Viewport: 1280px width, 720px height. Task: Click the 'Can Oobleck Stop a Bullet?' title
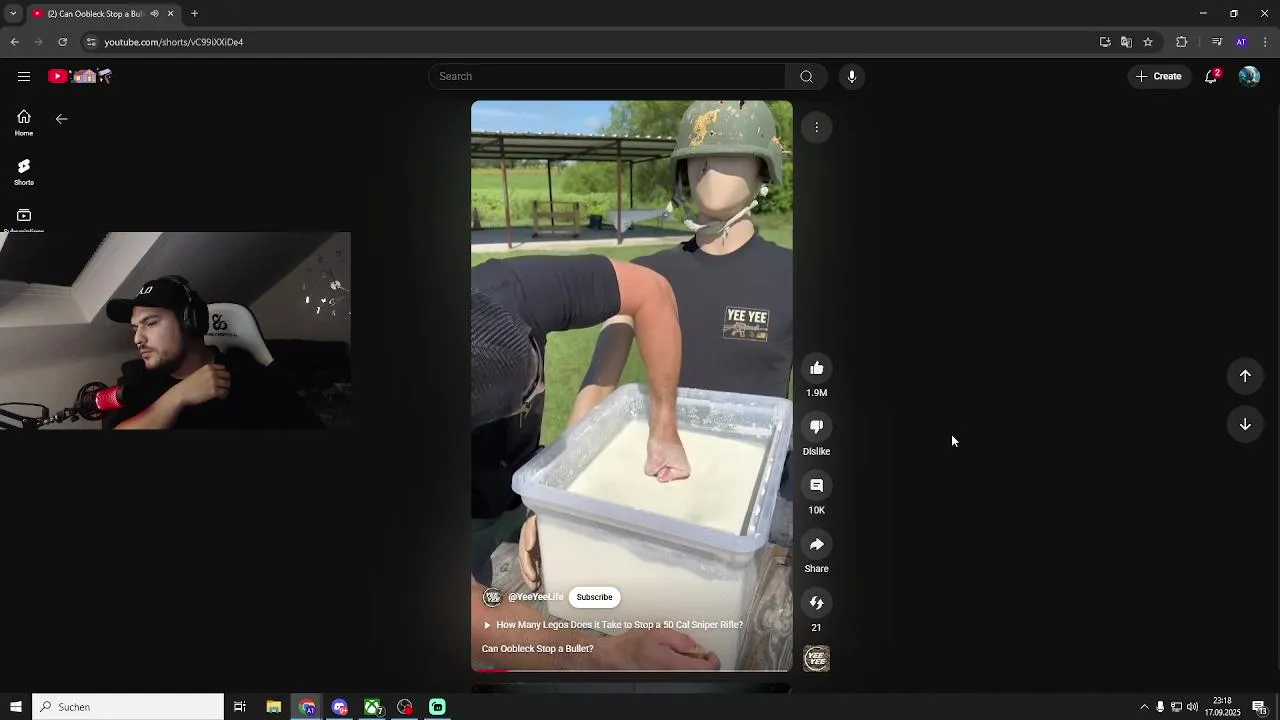coord(538,649)
